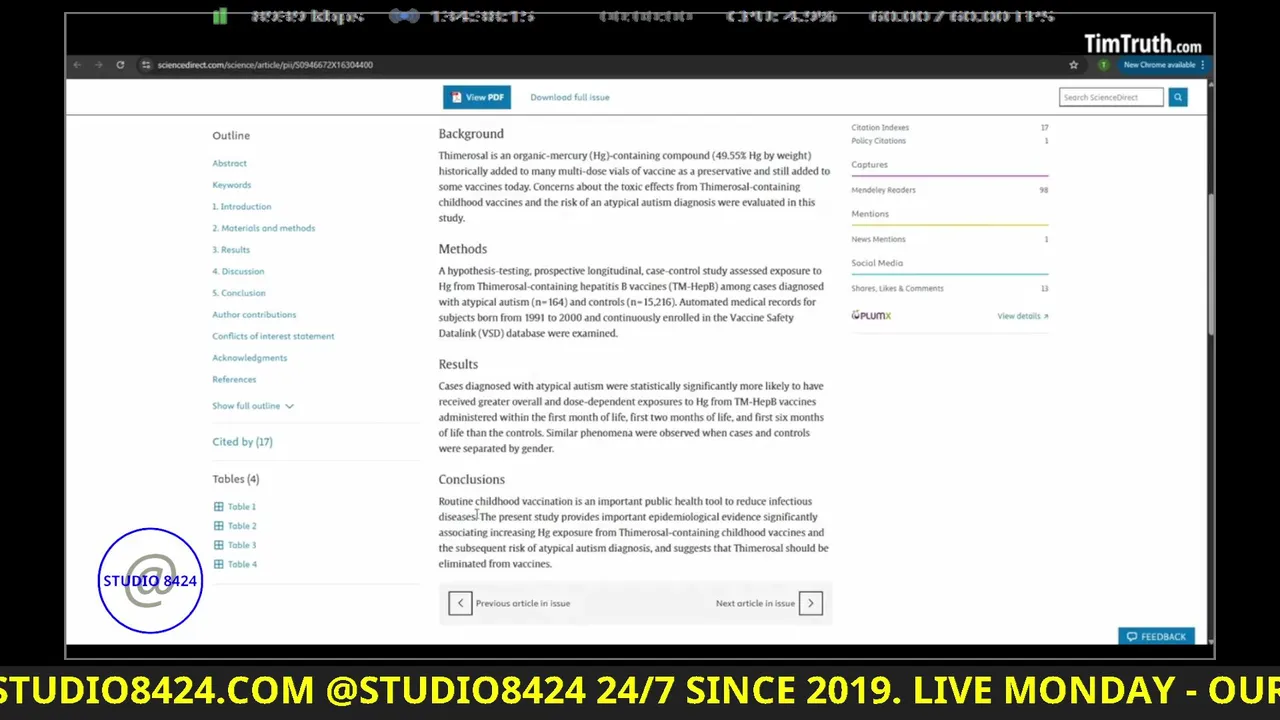Focus the Search ScienceDirect field
This screenshot has height=720, width=1280.
coord(1111,97)
